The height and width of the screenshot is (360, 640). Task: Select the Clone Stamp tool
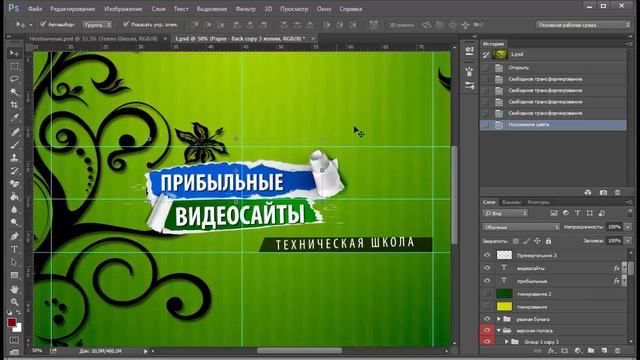click(x=14, y=158)
